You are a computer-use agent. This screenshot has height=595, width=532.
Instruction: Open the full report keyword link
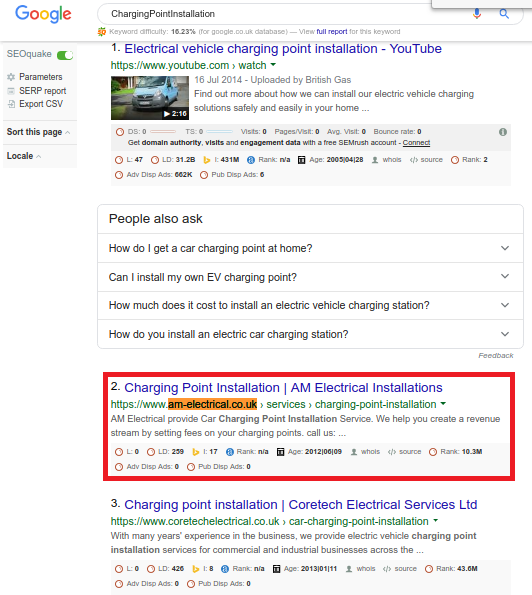(x=332, y=31)
